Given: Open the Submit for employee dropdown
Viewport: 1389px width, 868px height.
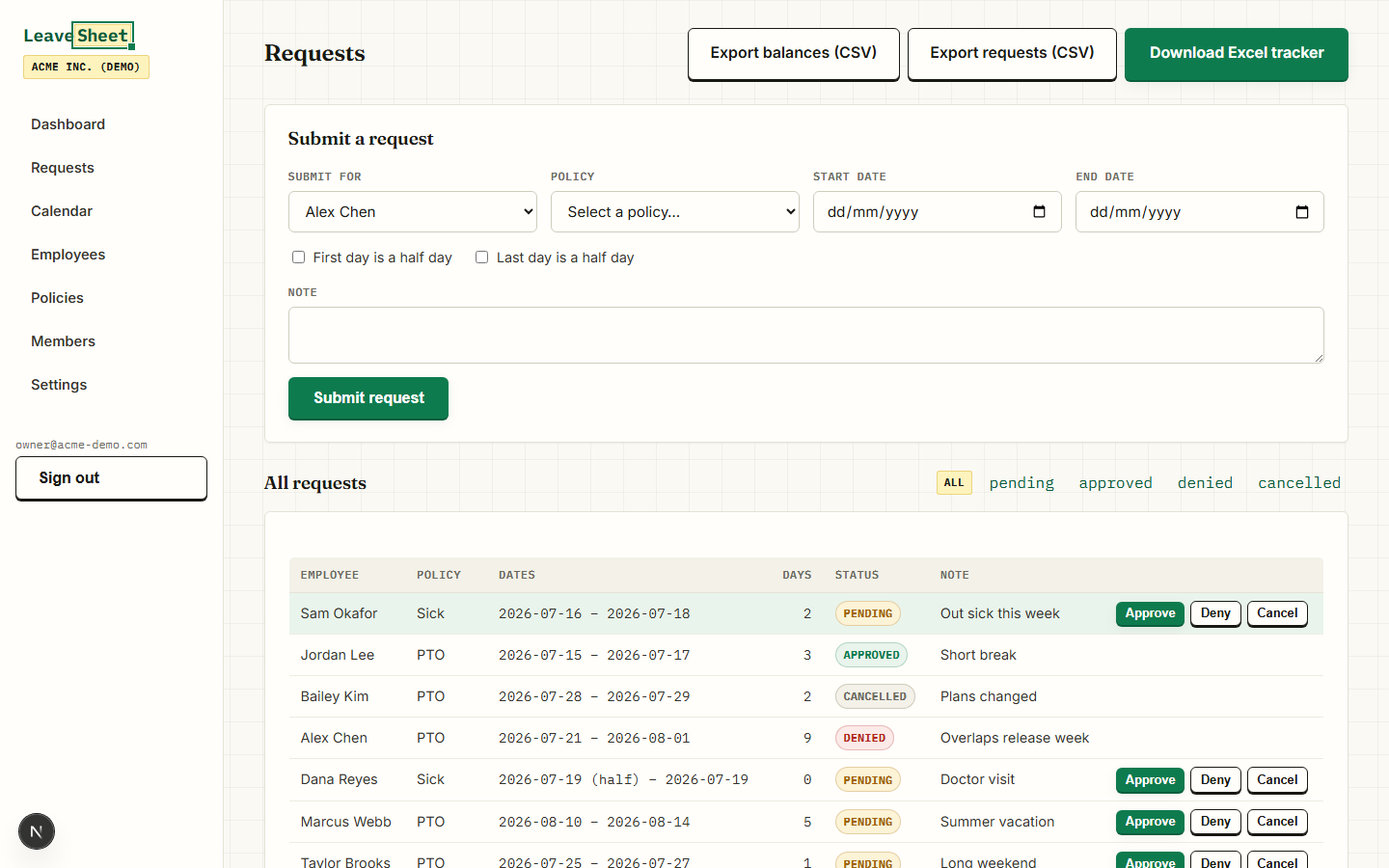Looking at the screenshot, I should coord(413,212).
